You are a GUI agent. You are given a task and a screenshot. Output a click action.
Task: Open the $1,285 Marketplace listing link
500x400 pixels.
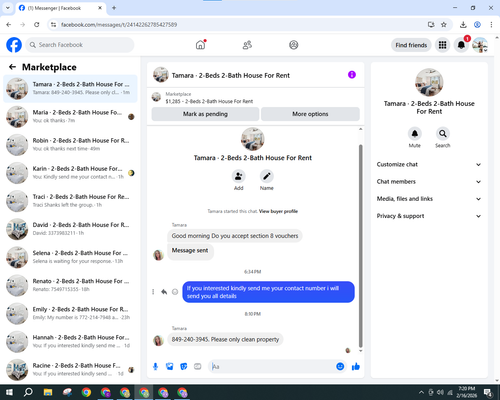(x=209, y=101)
